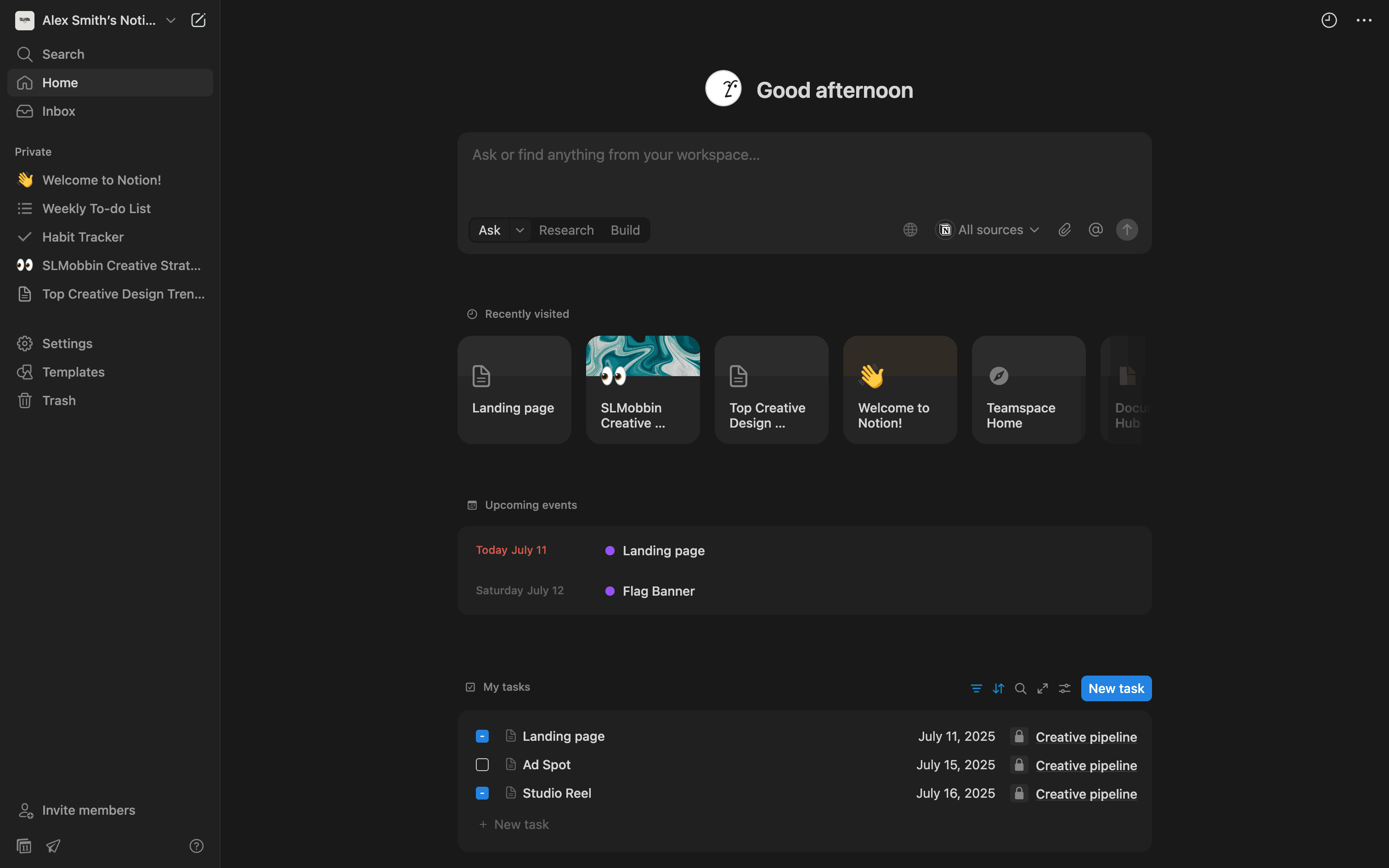Toggle the Landing page task checkbox
The image size is (1389, 868).
[x=482, y=737]
